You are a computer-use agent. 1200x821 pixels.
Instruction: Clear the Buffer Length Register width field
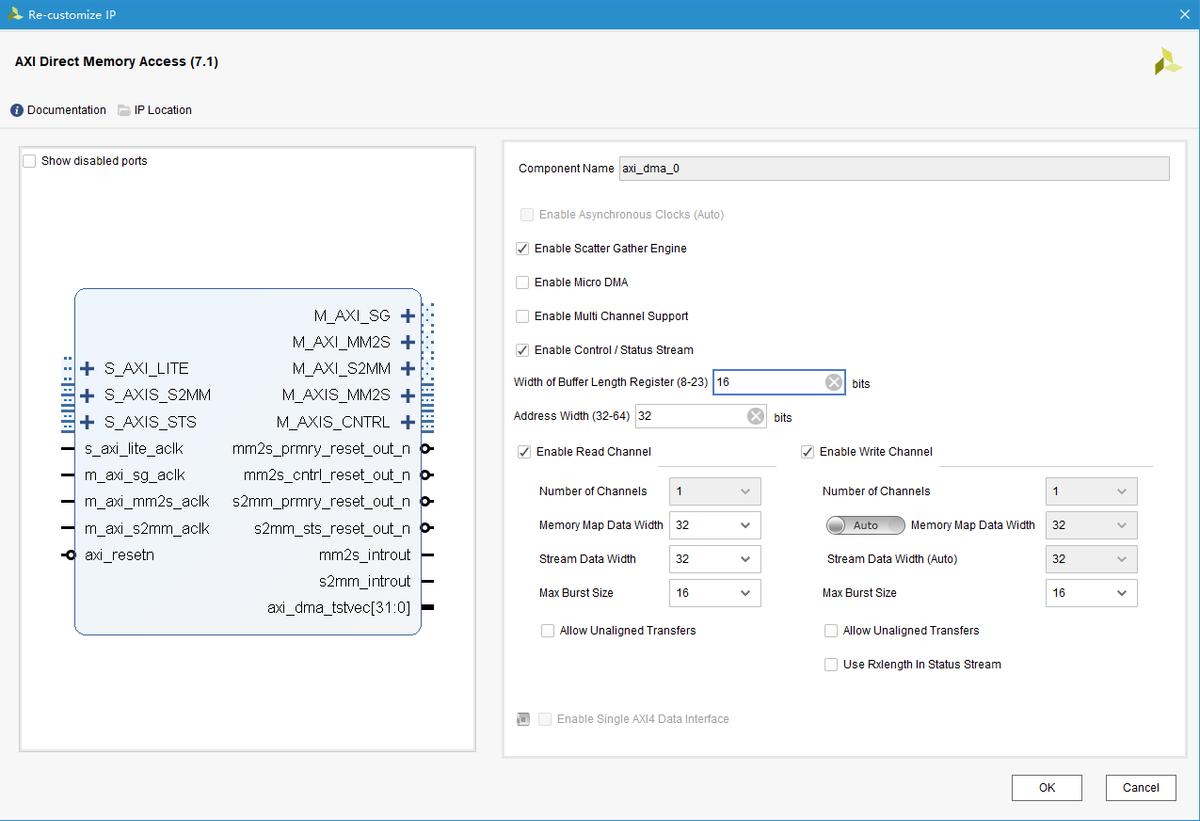point(834,383)
